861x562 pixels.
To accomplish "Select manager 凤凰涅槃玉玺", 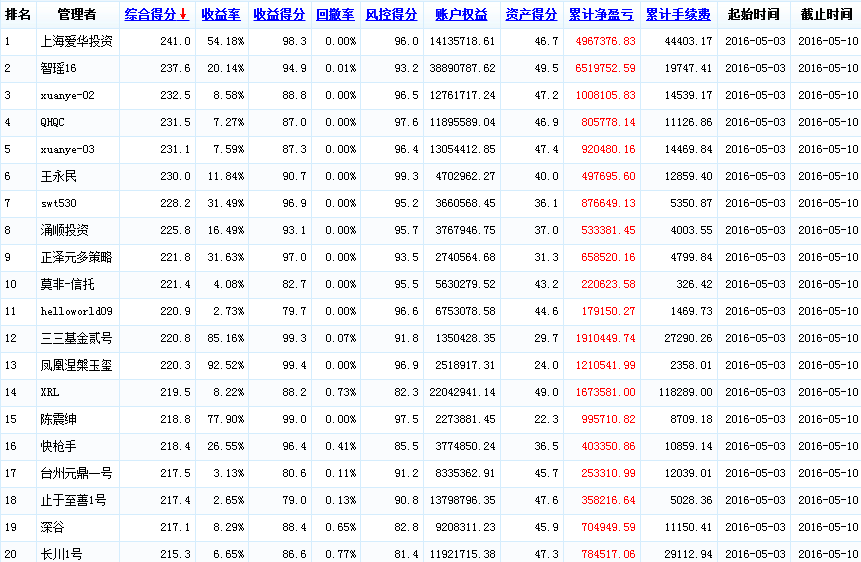I will (76, 365).
